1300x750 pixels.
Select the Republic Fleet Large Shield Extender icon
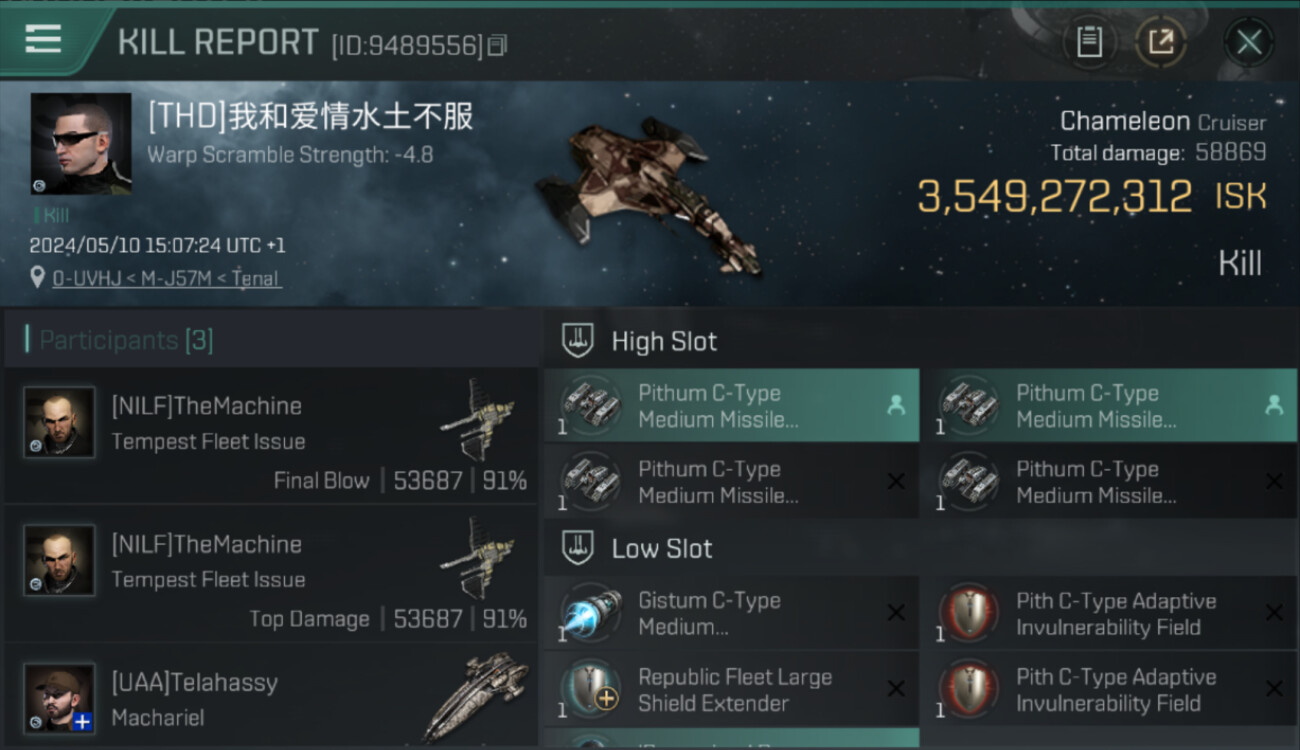click(590, 689)
